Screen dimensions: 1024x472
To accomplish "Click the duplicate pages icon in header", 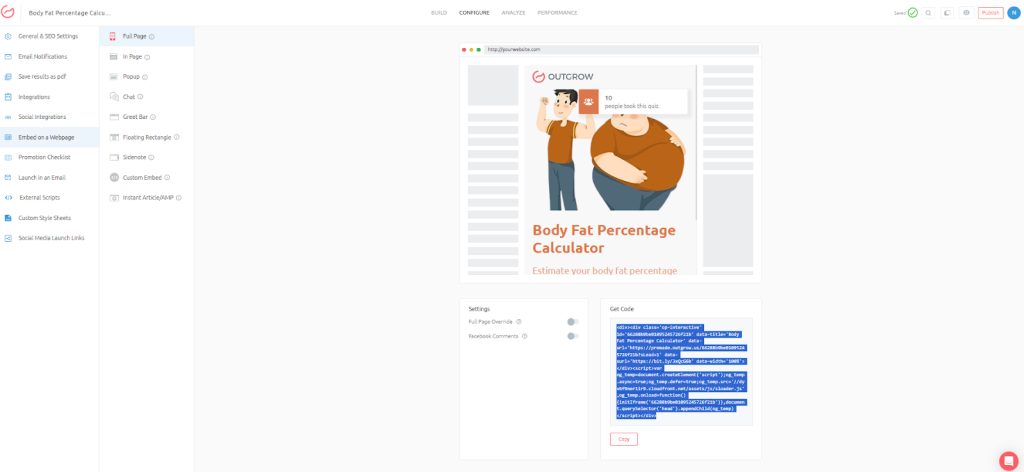I will point(947,12).
